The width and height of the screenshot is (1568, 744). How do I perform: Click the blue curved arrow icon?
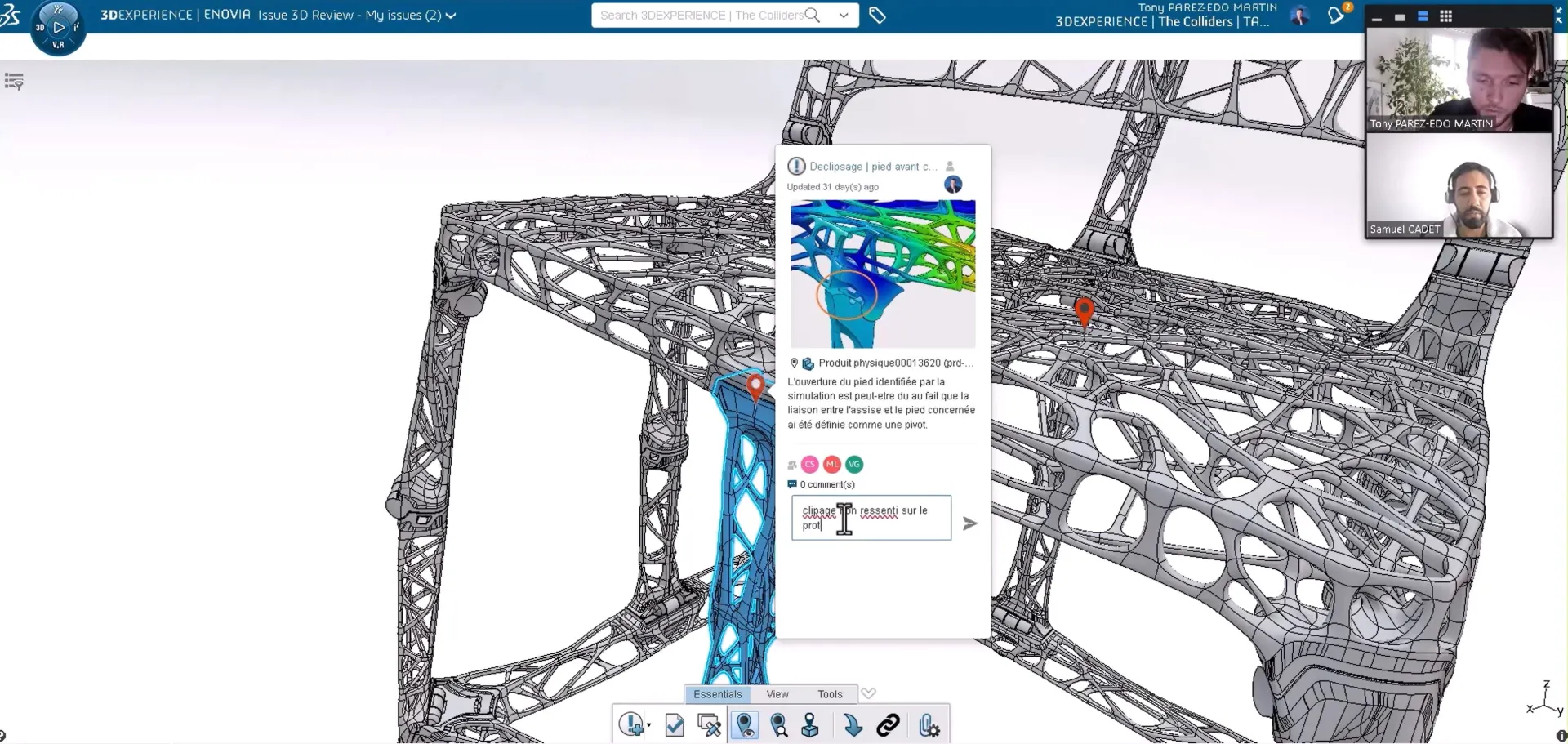tap(853, 725)
